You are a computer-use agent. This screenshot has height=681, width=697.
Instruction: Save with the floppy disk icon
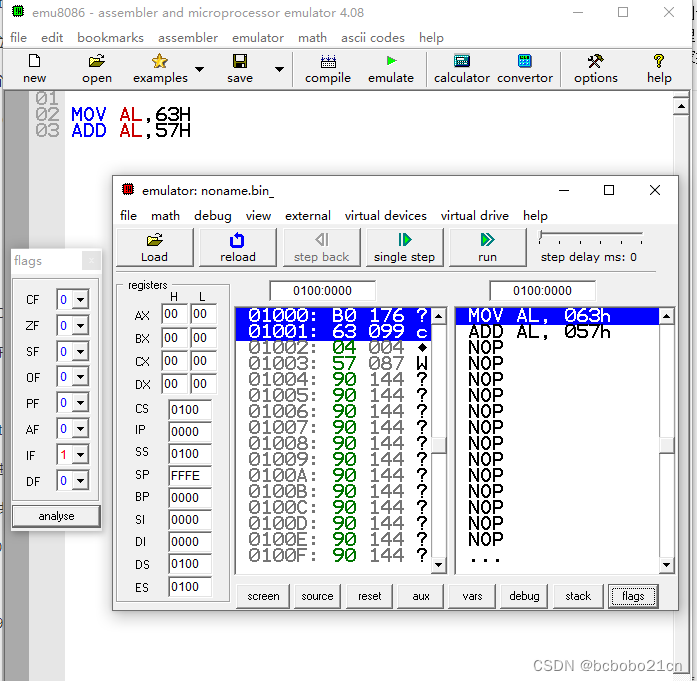point(240,60)
